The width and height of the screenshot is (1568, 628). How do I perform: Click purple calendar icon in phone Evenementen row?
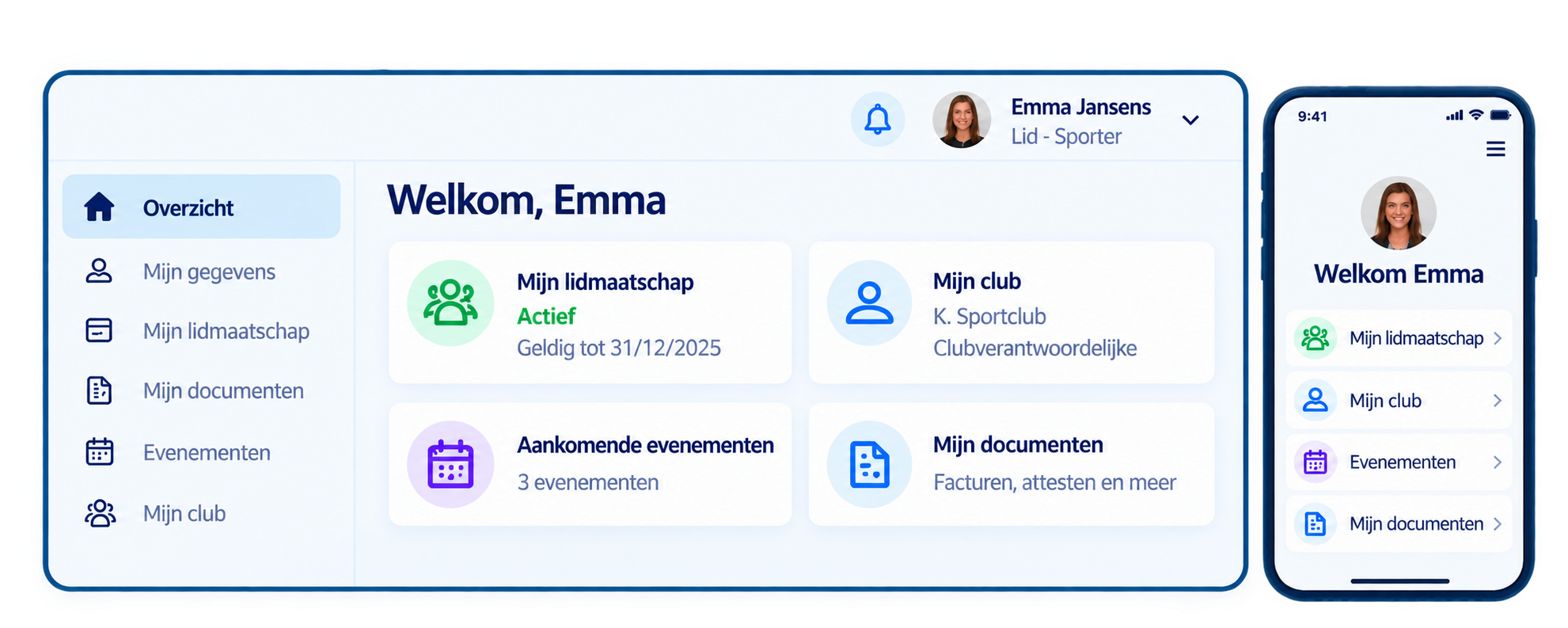1316,462
